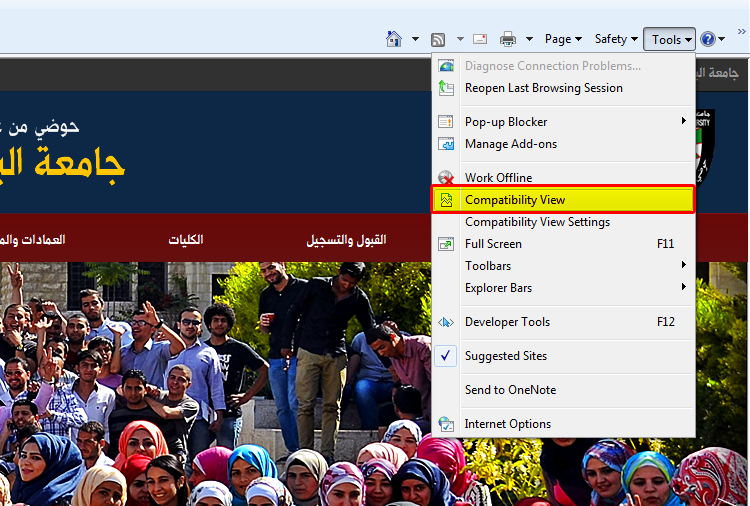
Task: Open the الكليات navigation link
Action: coord(186,239)
